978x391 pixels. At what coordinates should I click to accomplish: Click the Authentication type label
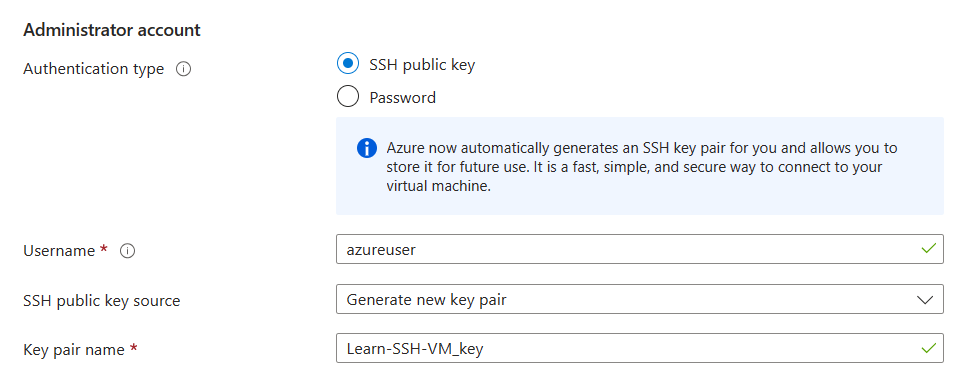coord(94,69)
